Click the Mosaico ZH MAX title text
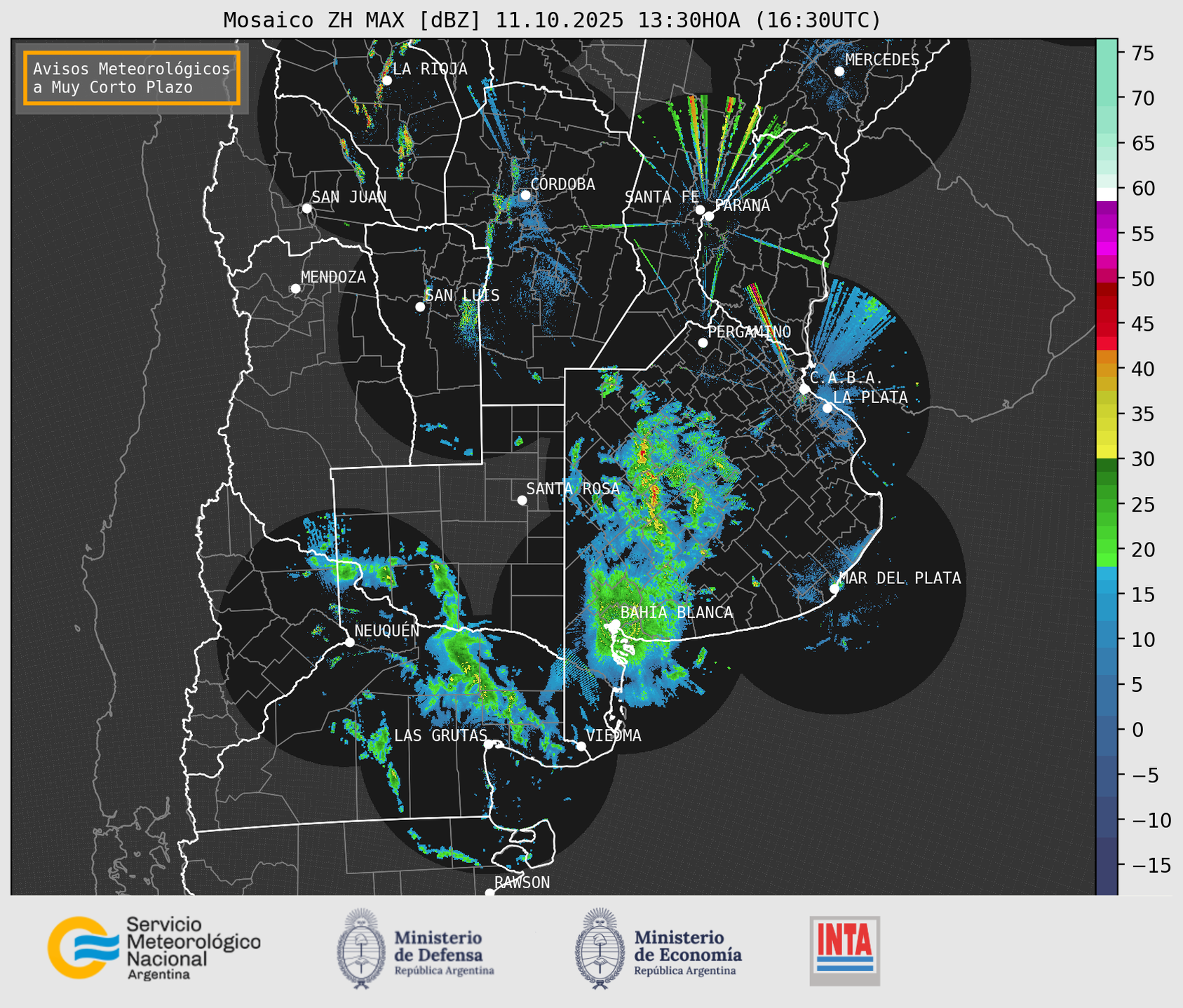The width and height of the screenshot is (1183, 1008). [x=552, y=20]
